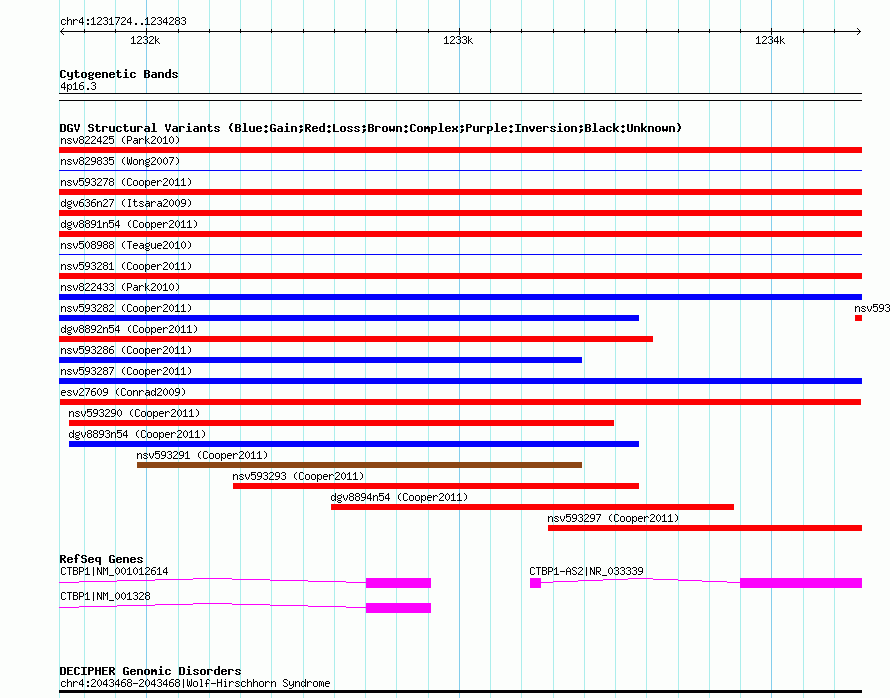This screenshot has width=890, height=698.
Task: Open the Wolf-Hirschhorn Syndrome DECIPHER entry
Action: pos(195,683)
